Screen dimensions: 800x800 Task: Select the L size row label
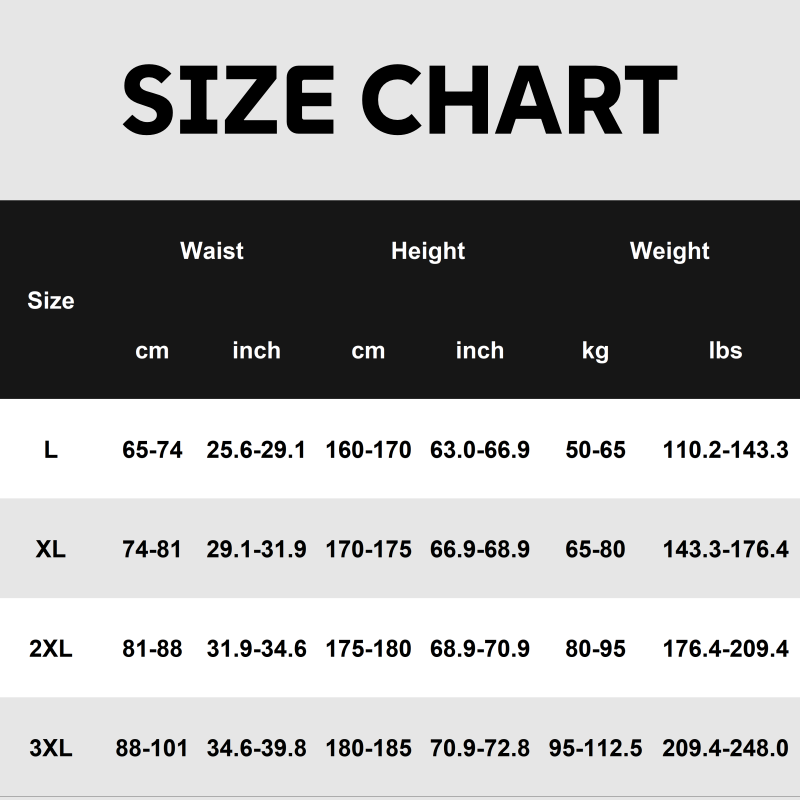click(51, 450)
